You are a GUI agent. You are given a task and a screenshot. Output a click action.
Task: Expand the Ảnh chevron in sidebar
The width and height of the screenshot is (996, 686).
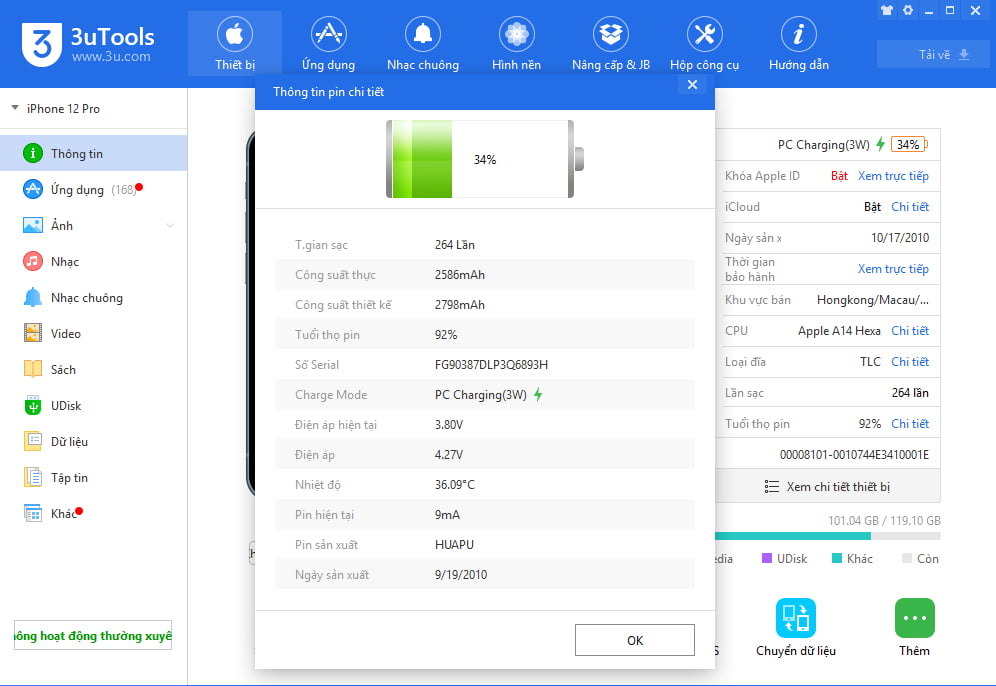click(170, 225)
